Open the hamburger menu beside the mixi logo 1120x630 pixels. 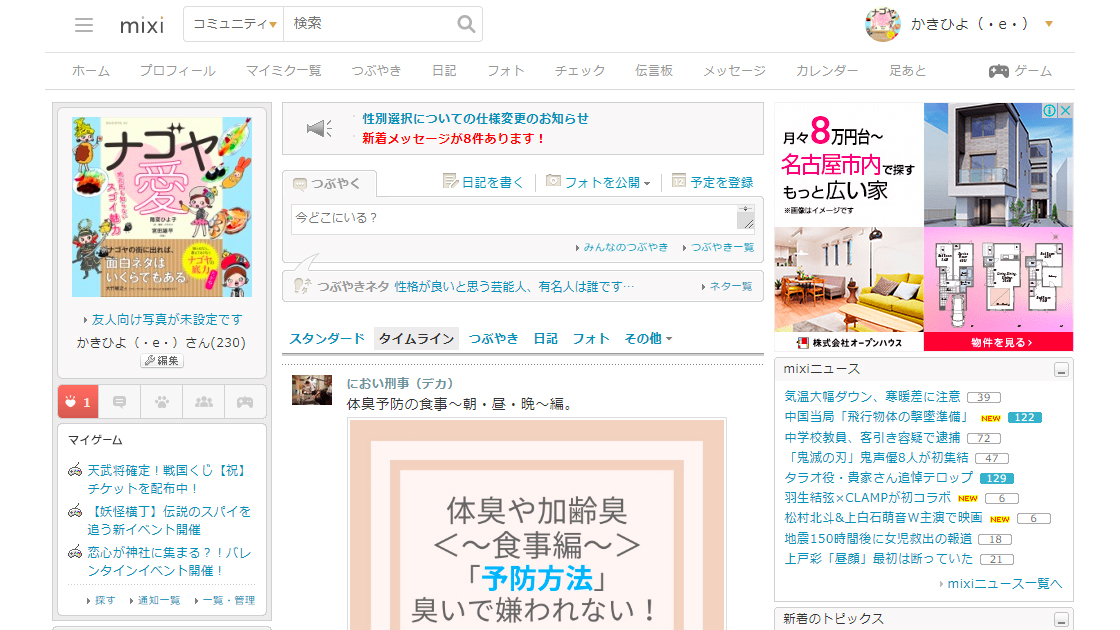(x=84, y=25)
